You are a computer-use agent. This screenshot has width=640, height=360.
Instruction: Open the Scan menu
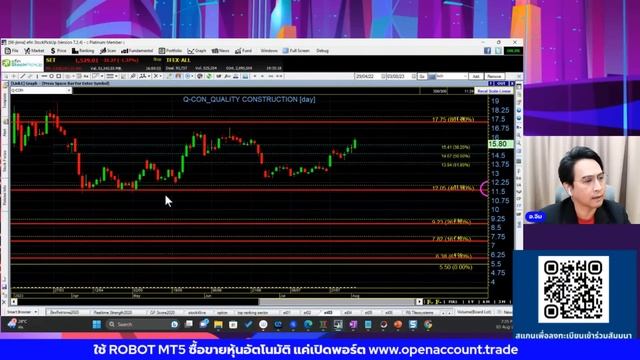tap(108, 51)
